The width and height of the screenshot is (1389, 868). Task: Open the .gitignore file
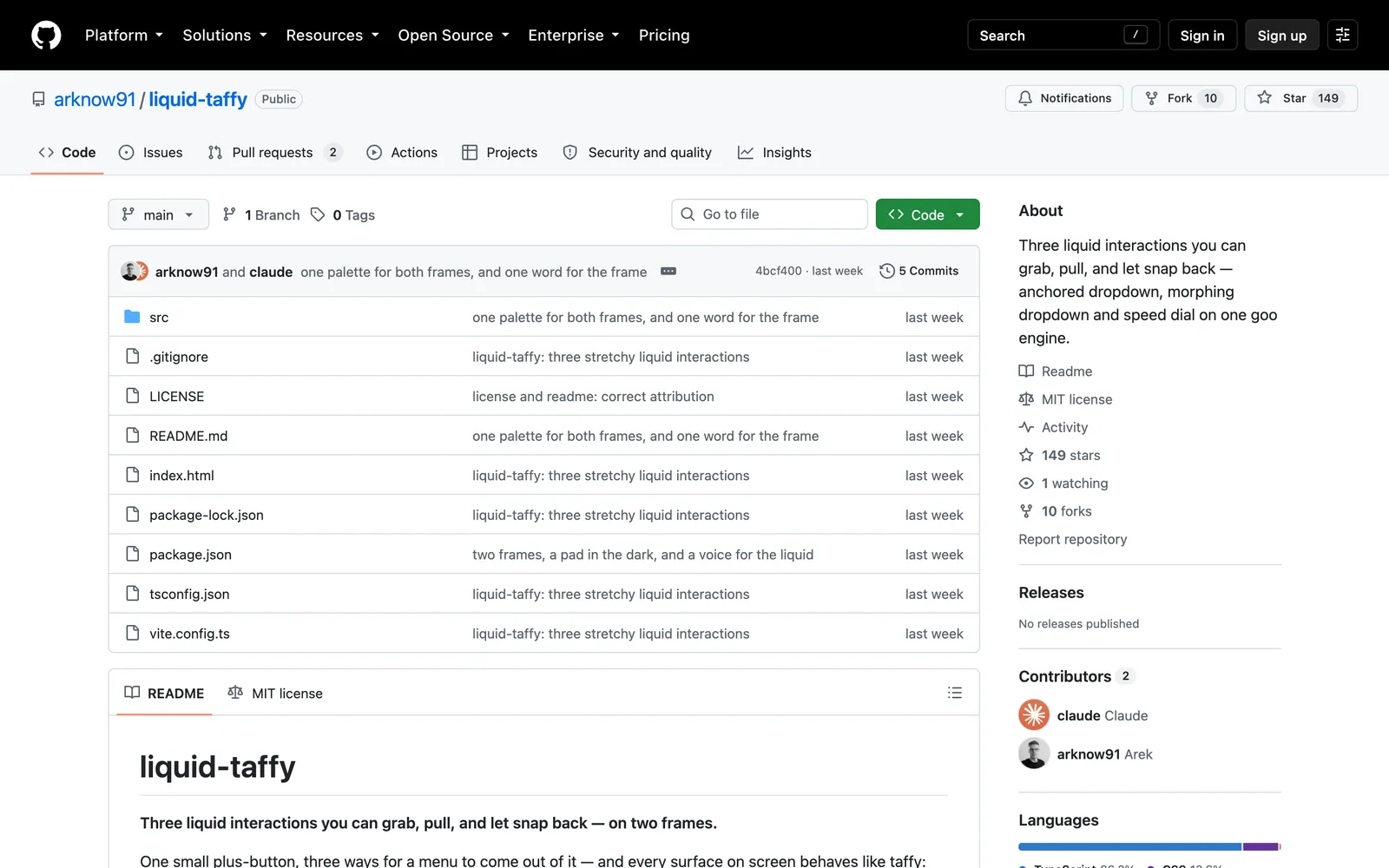click(179, 357)
